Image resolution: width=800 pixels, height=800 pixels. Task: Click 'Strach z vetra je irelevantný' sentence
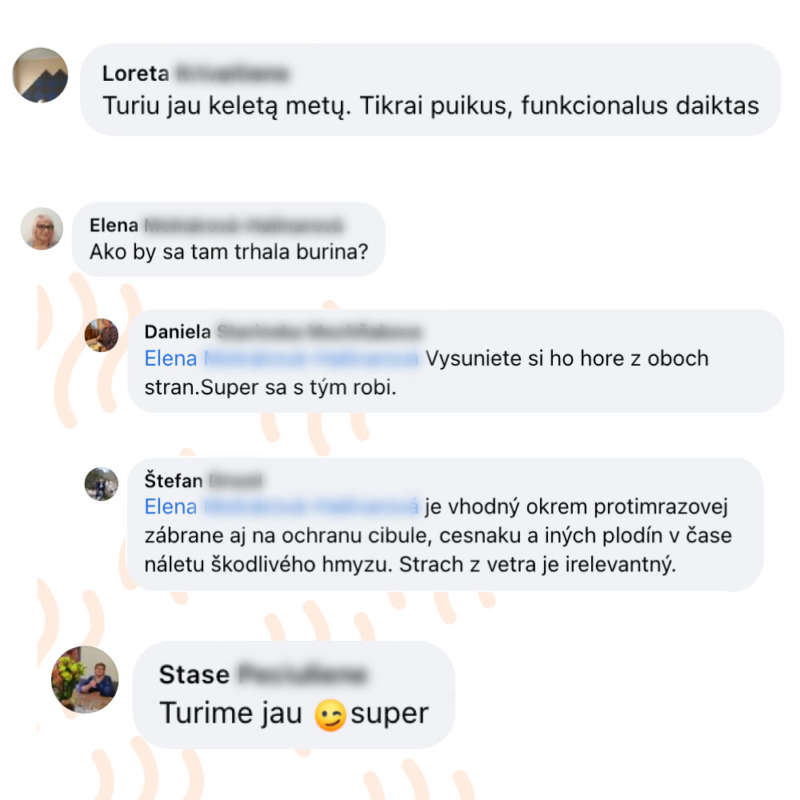(x=538, y=565)
